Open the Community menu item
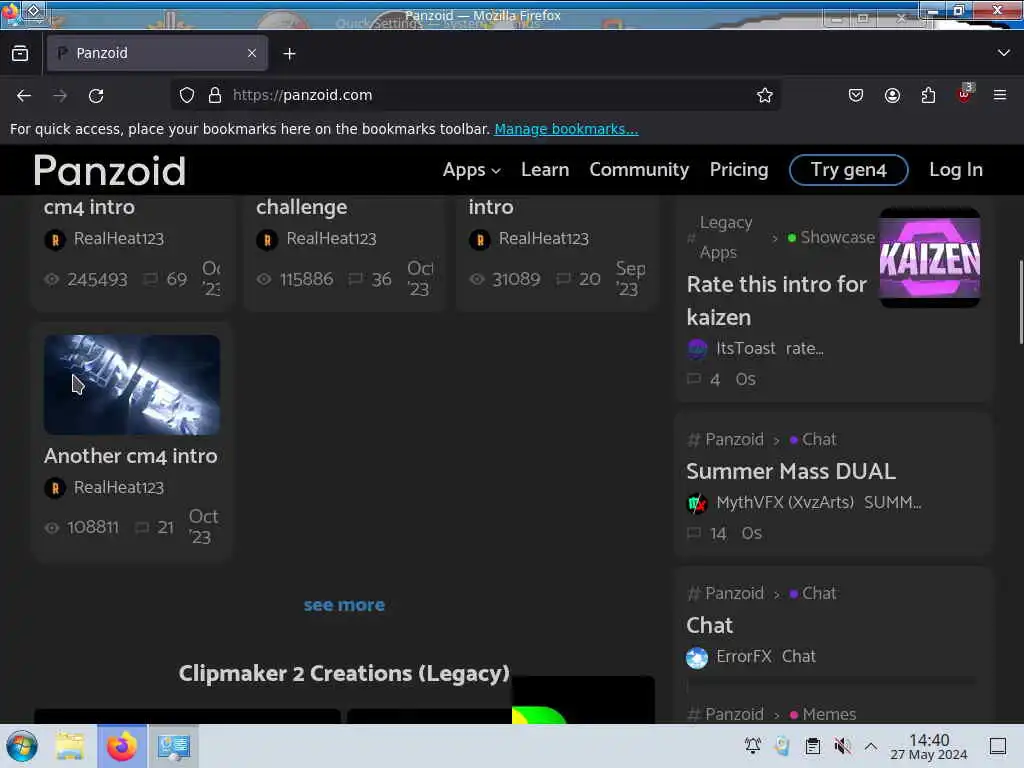1024x768 pixels. click(639, 170)
